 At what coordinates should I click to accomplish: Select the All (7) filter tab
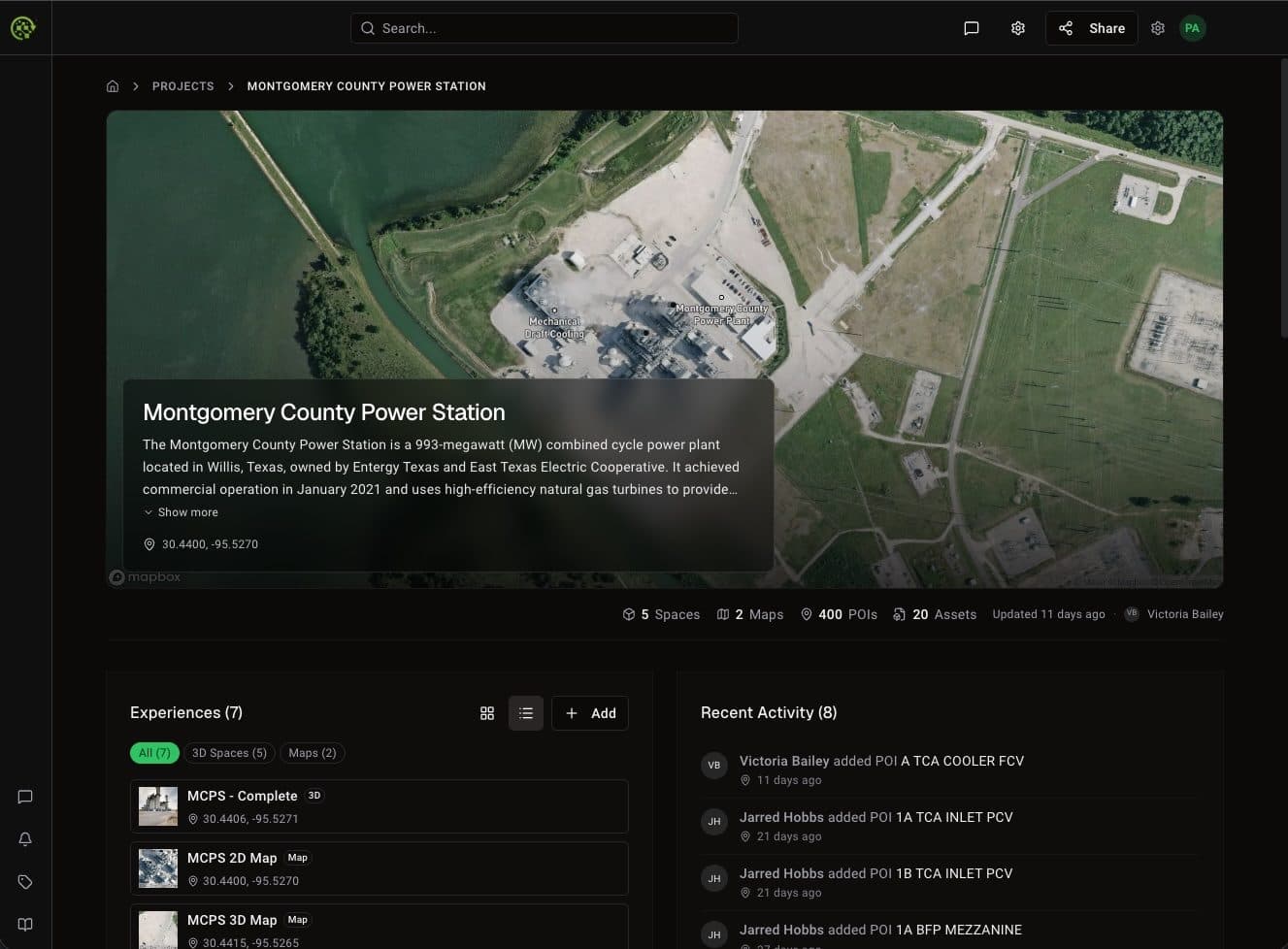pos(154,753)
